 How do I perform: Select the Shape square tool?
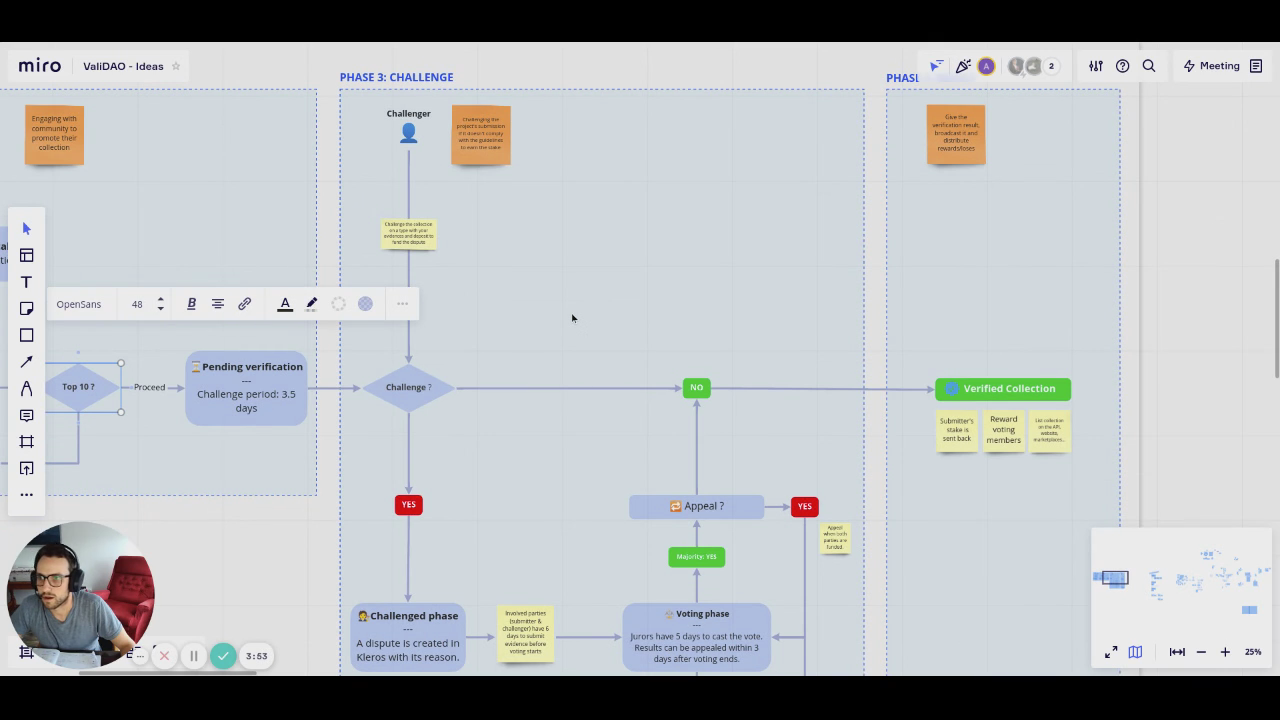[x=27, y=335]
